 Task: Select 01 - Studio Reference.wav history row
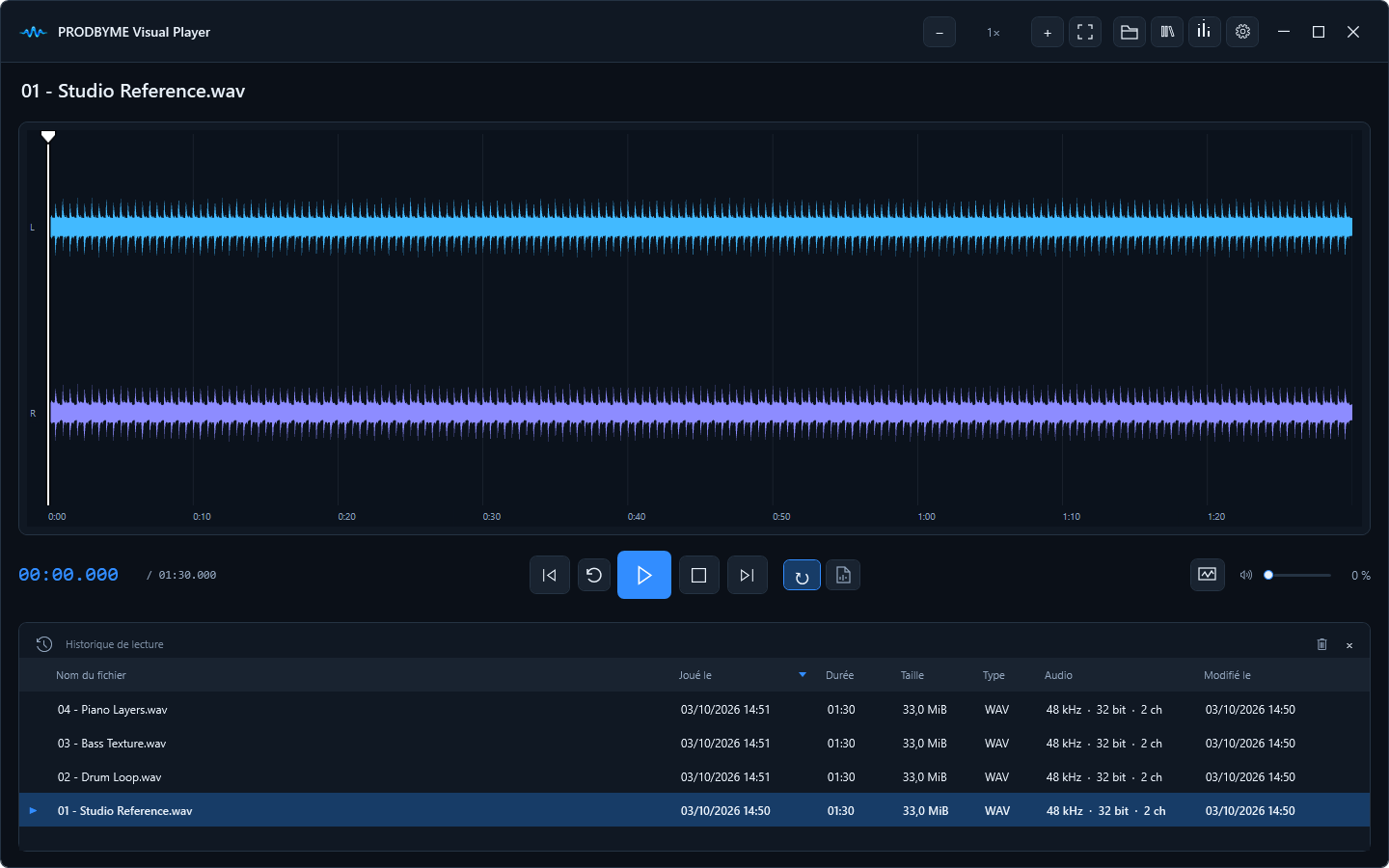[x=694, y=810]
